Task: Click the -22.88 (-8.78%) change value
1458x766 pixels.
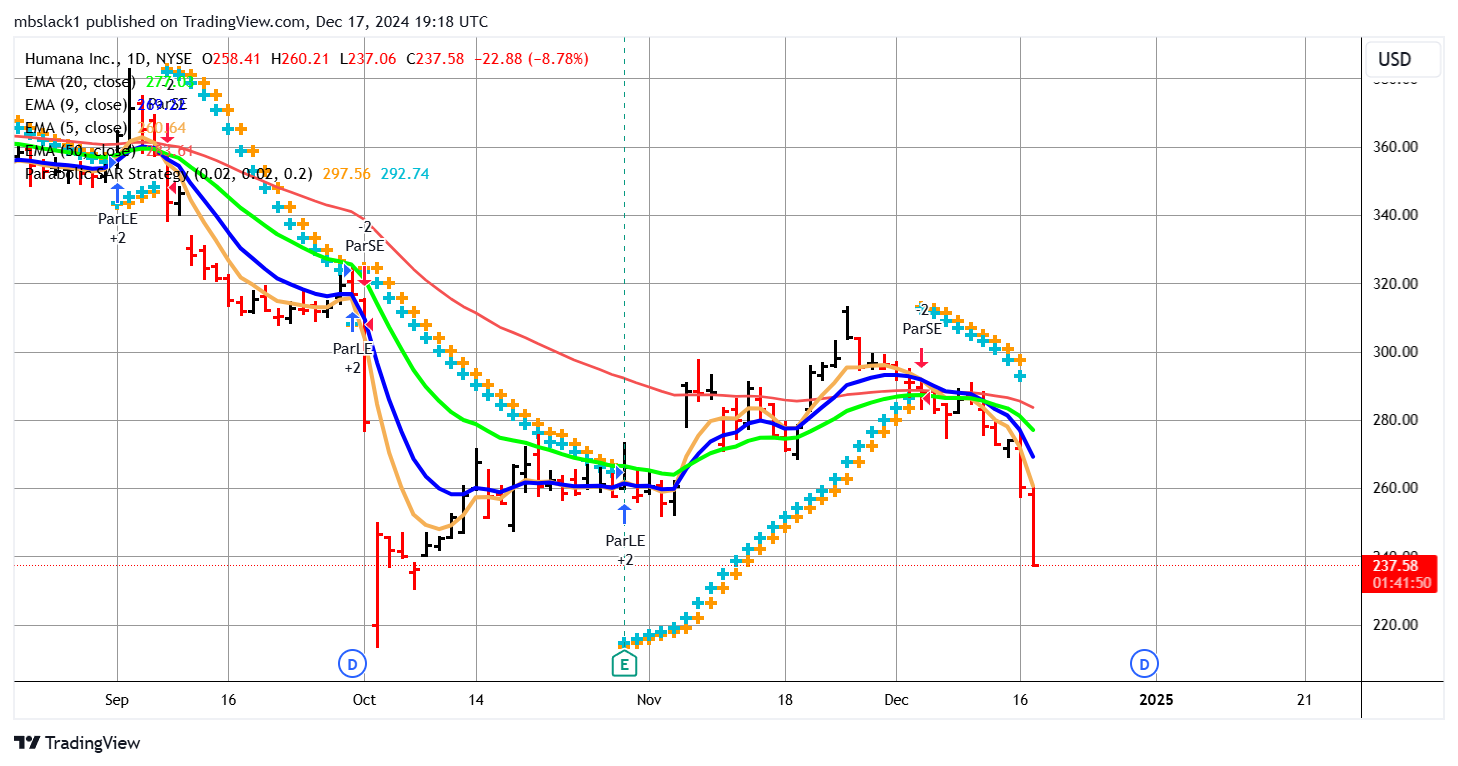Action: (x=531, y=59)
